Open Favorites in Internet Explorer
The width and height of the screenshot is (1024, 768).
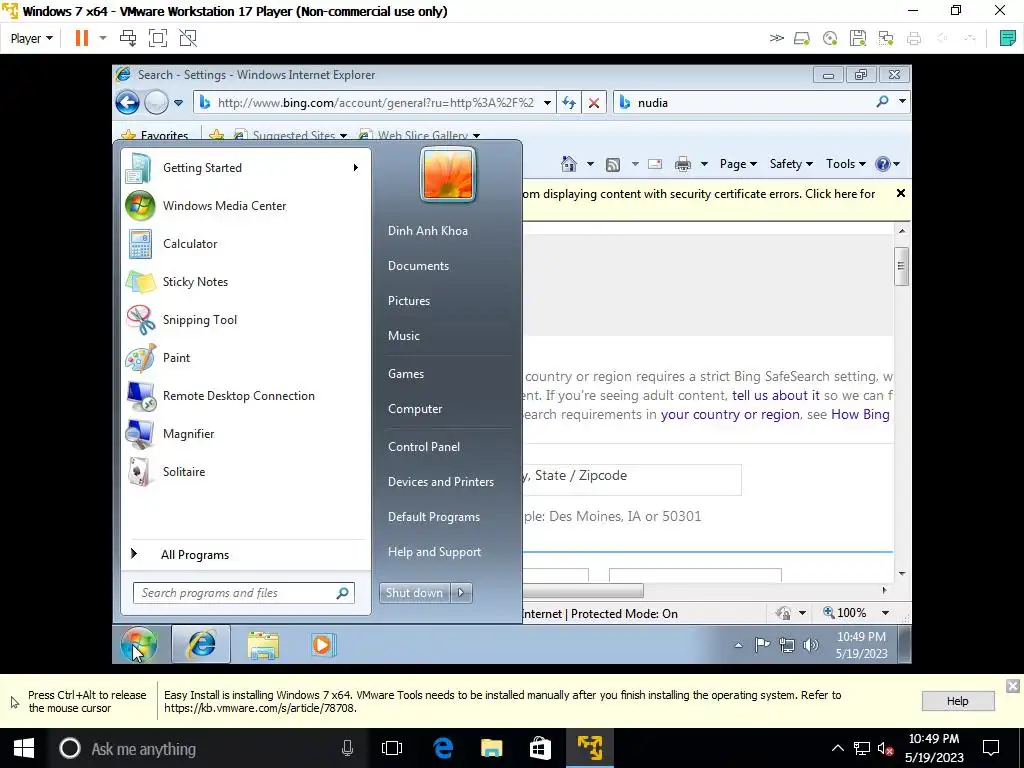click(157, 135)
